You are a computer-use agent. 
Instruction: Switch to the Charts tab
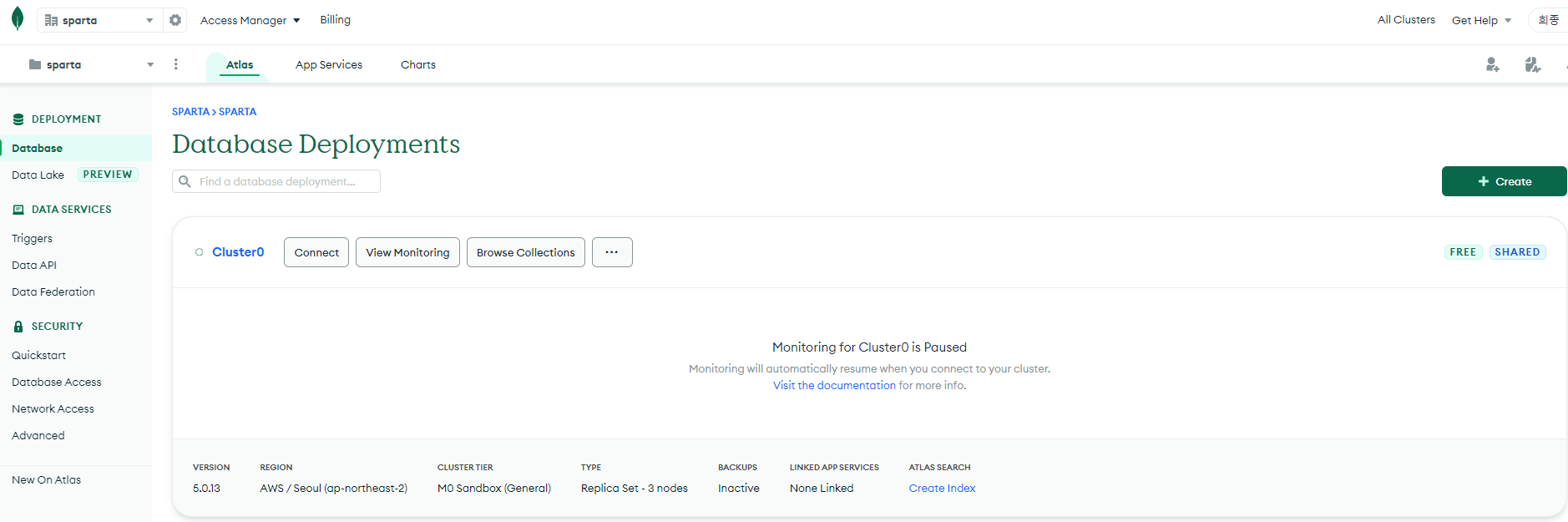pyautogui.click(x=418, y=64)
